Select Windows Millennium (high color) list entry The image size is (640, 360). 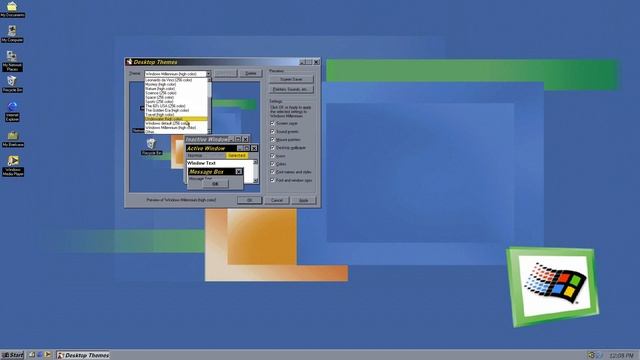(176, 127)
